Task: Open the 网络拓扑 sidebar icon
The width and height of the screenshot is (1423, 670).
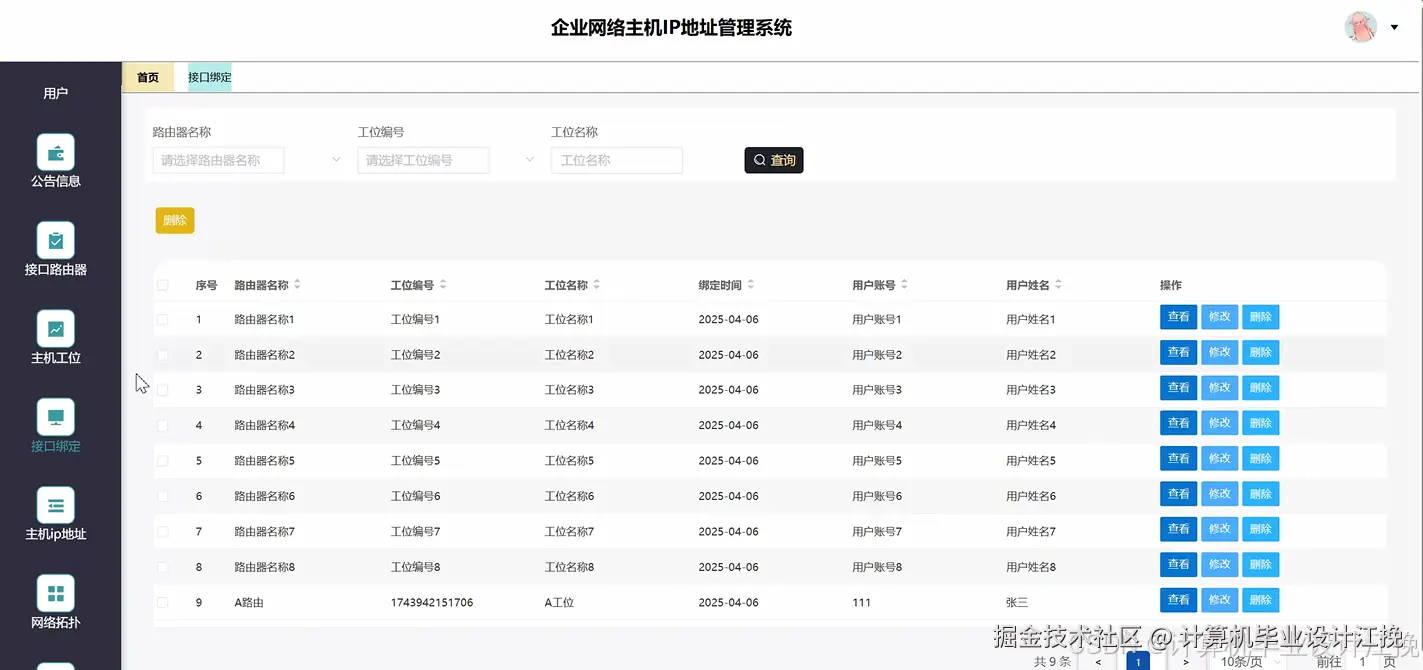Action: pyautogui.click(x=56, y=593)
